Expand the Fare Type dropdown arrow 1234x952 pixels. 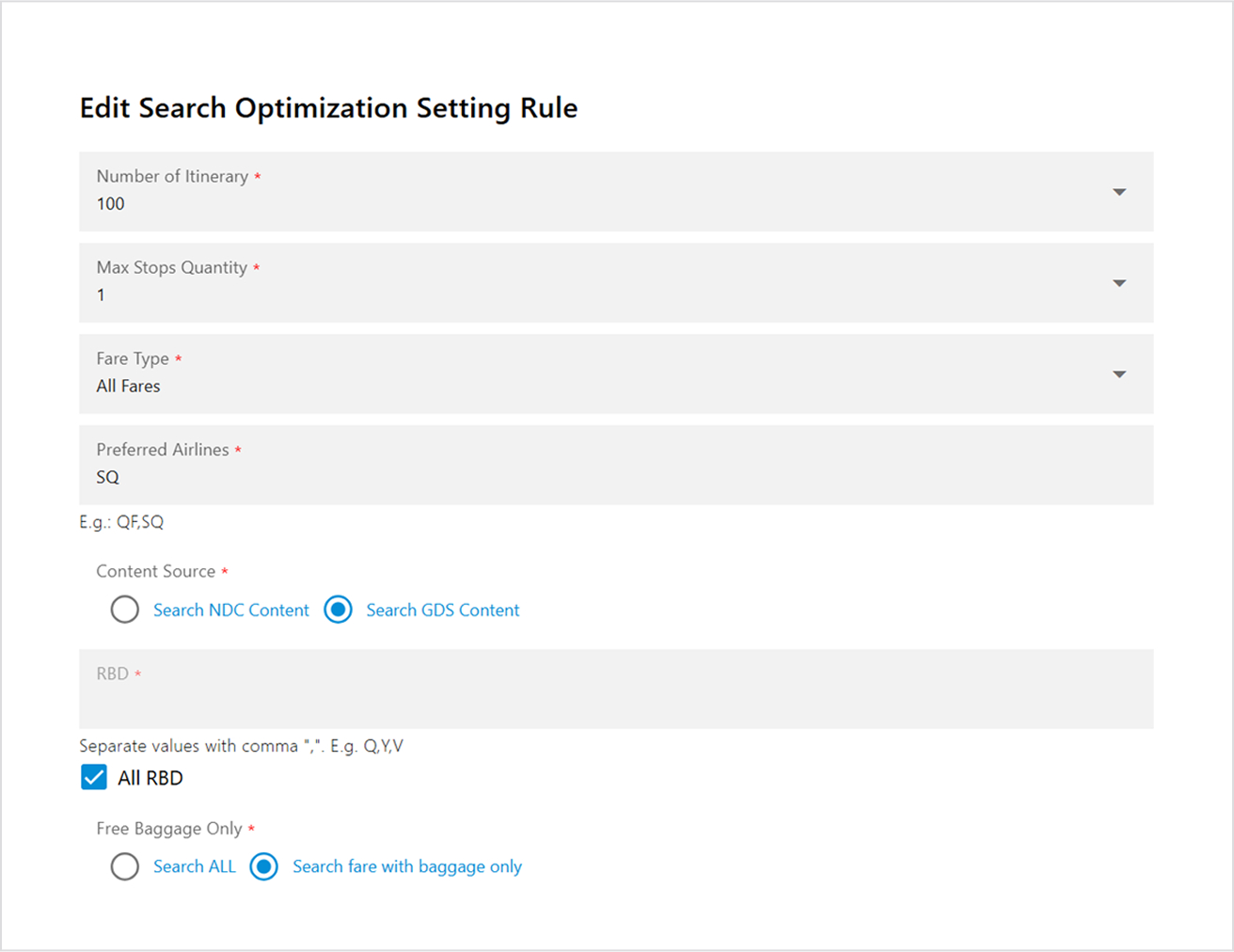point(1118,374)
